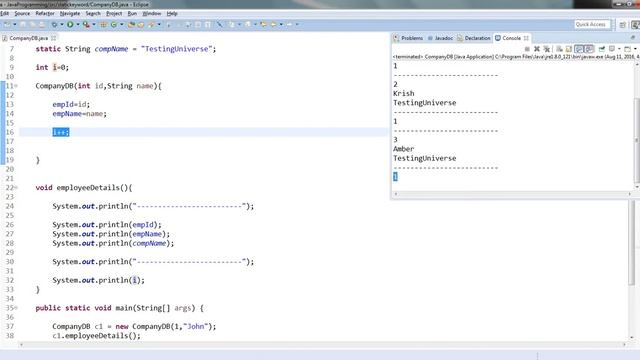This screenshot has height=360, width=640.
Task: Open the Source menu
Action: pos(22,13)
